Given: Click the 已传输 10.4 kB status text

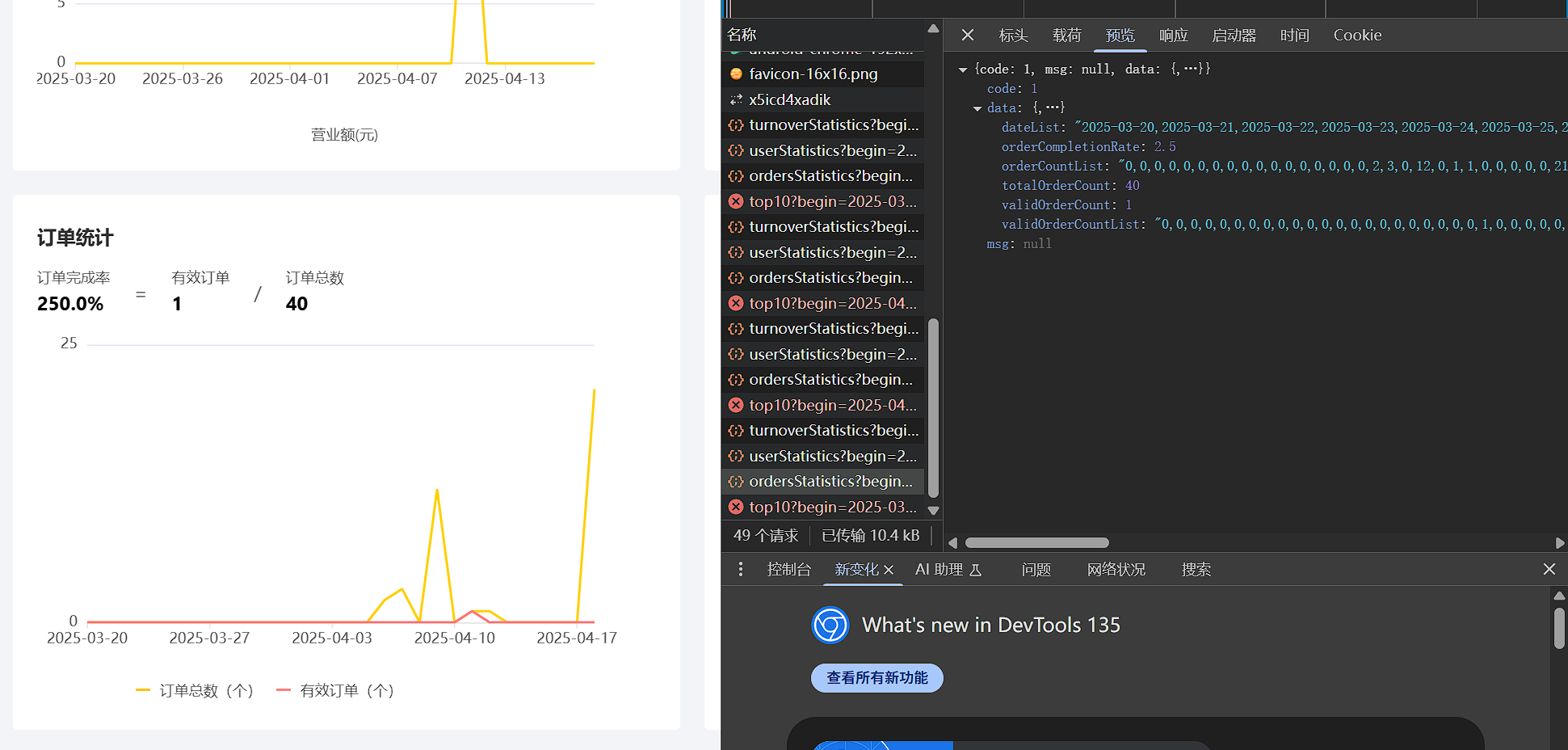Looking at the screenshot, I should pos(870,535).
